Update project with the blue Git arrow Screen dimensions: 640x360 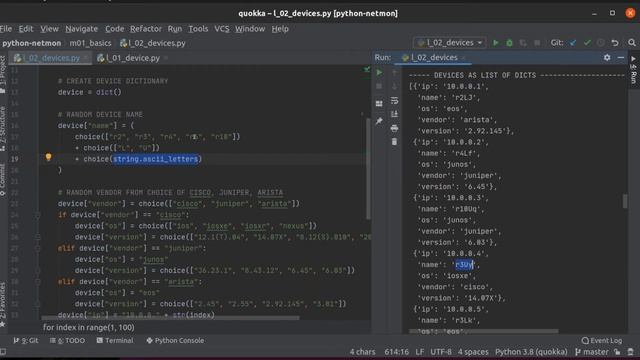coord(573,43)
